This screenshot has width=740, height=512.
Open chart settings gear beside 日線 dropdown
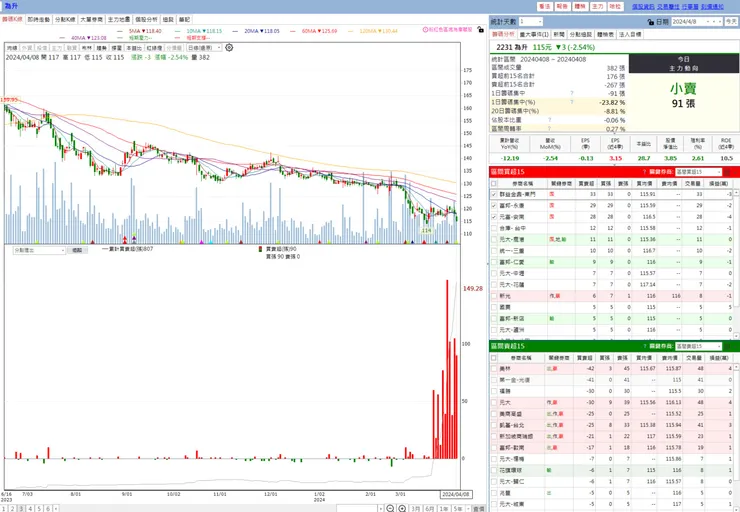(x=229, y=48)
